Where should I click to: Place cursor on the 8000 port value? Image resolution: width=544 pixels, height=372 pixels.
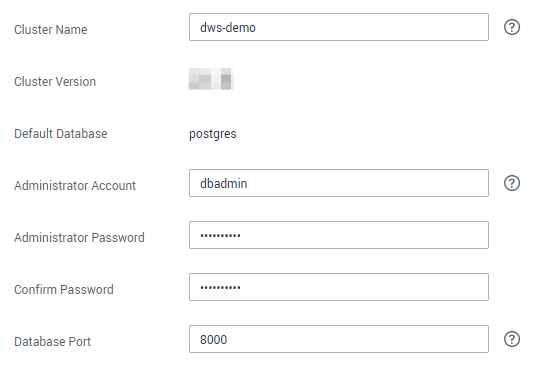coord(213,339)
